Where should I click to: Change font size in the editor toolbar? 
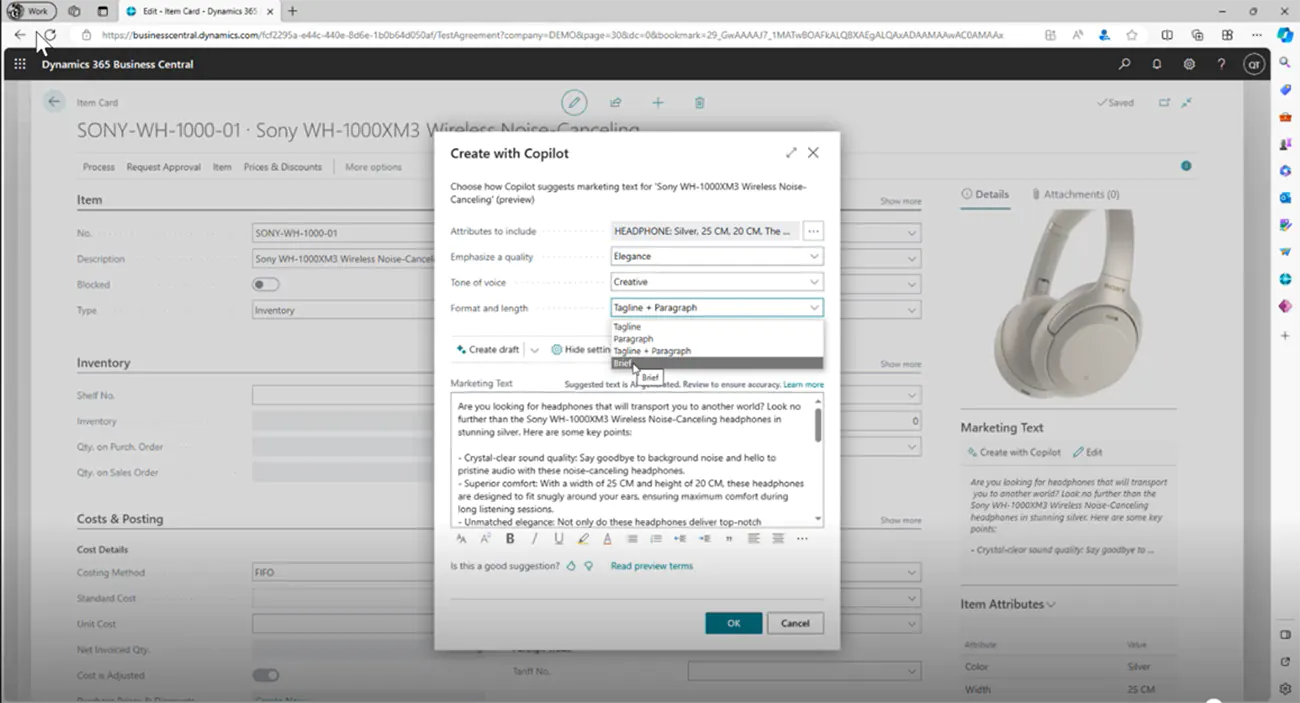tap(461, 539)
